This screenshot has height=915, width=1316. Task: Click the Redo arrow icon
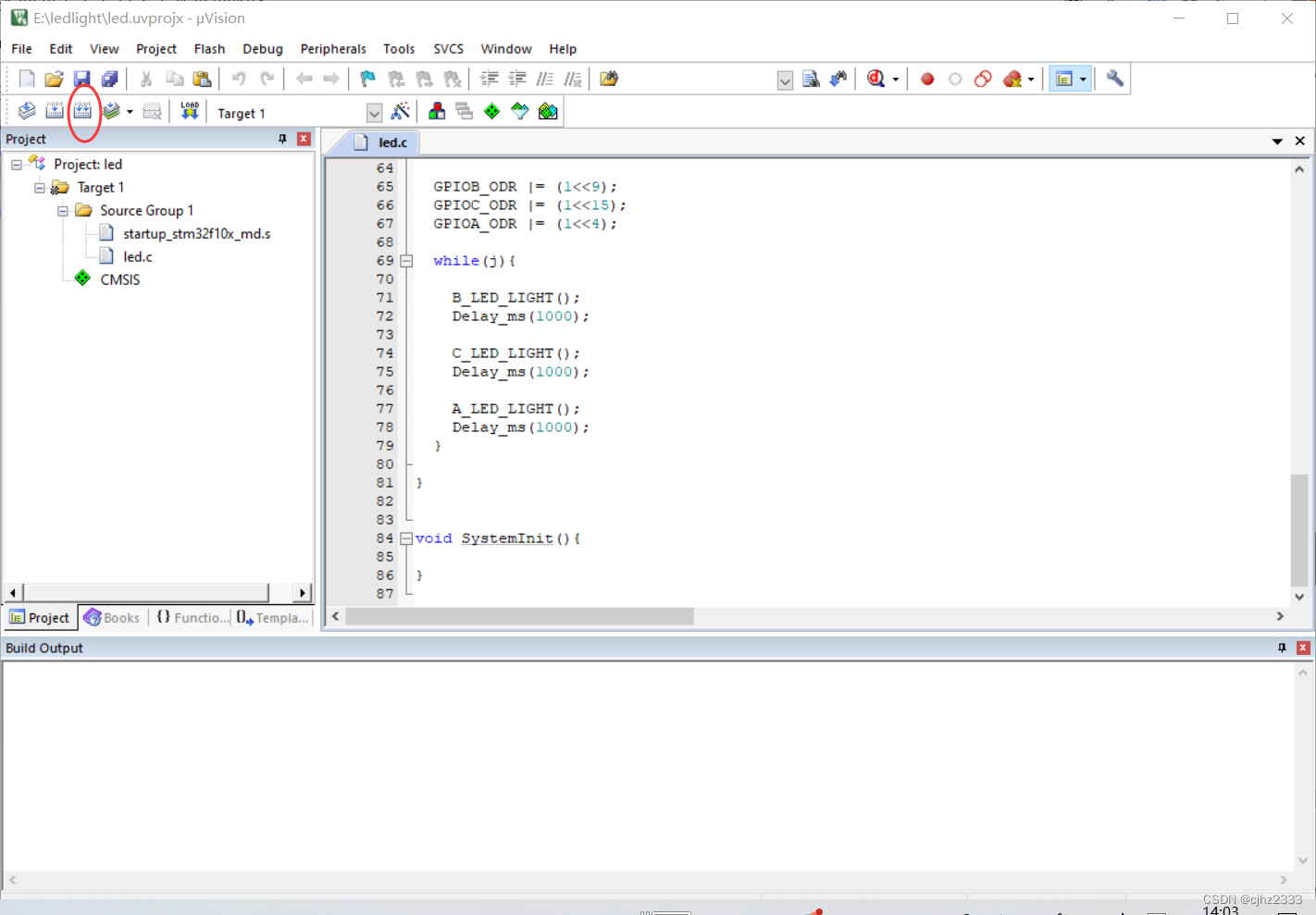[267, 80]
